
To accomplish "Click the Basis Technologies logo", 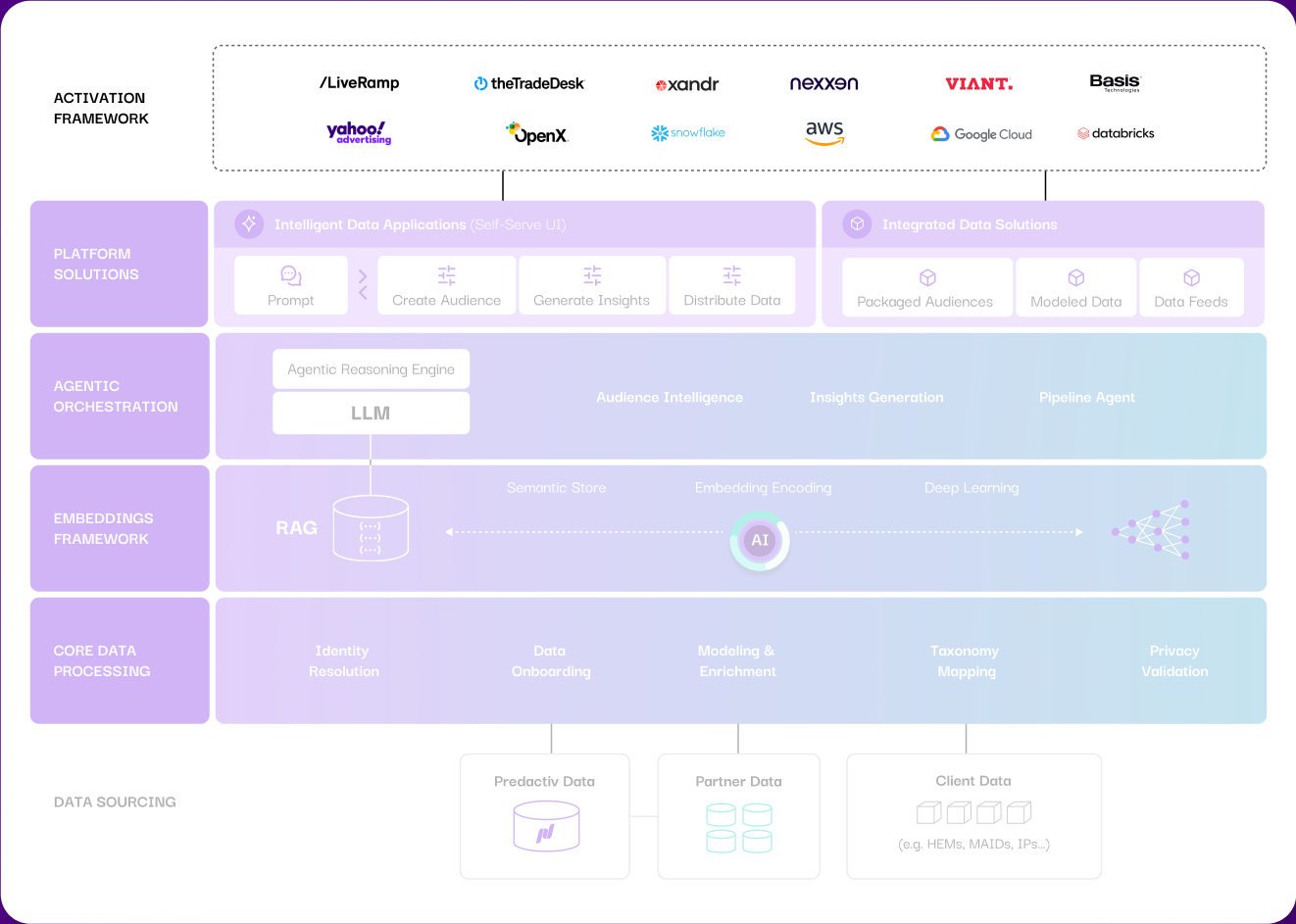I will 1116,82.
